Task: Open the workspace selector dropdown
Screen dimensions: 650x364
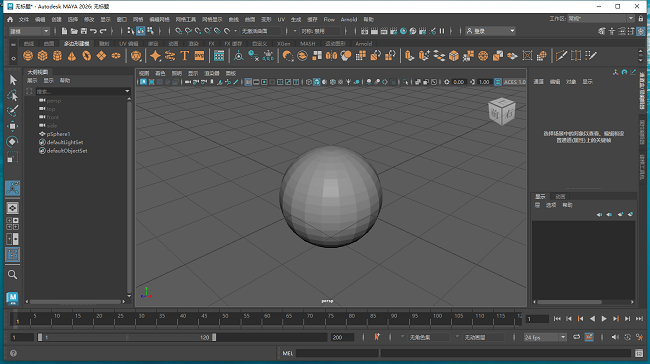Action: (x=601, y=19)
